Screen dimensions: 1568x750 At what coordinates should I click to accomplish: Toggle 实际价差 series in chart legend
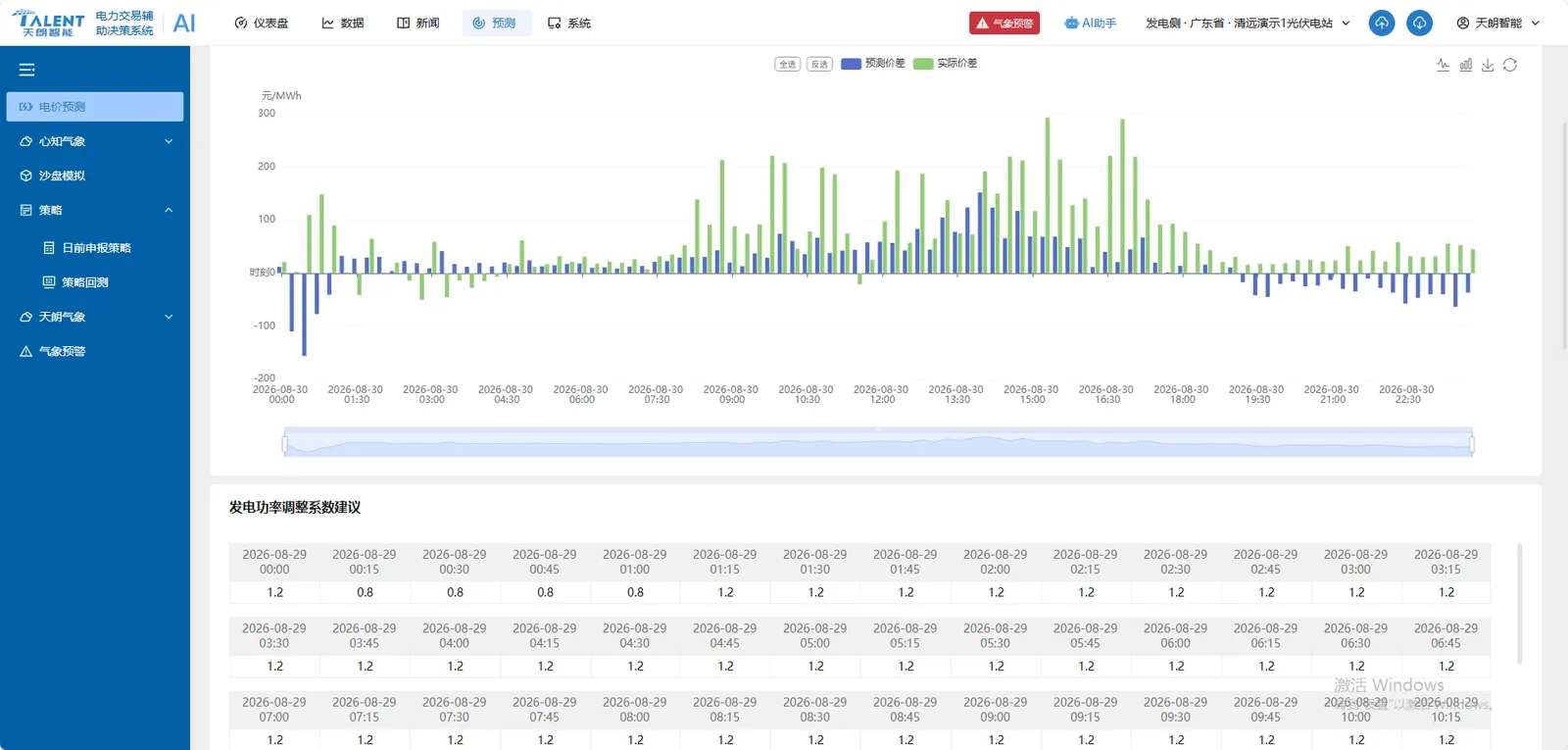(x=945, y=64)
